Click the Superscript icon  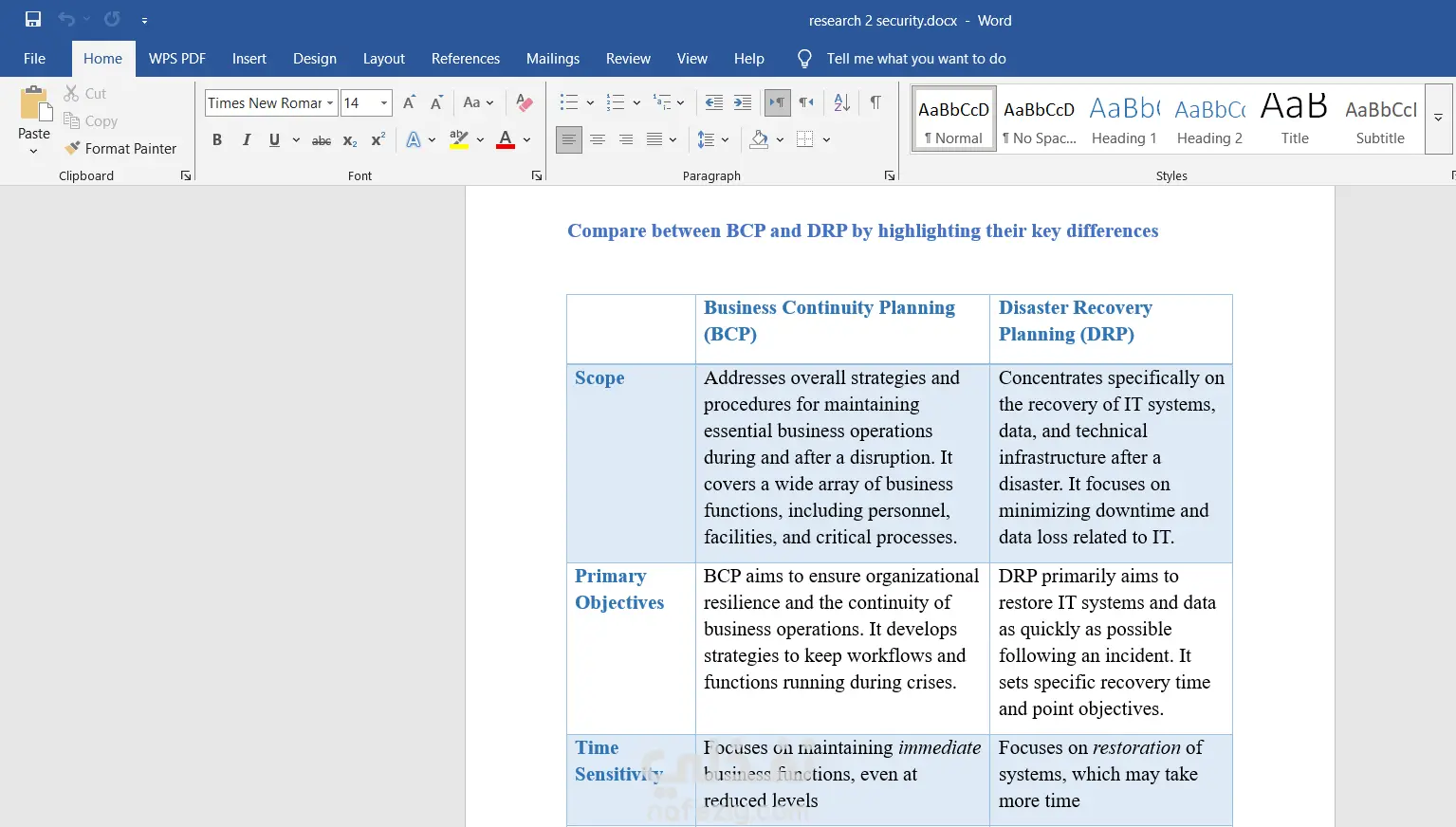tap(378, 140)
